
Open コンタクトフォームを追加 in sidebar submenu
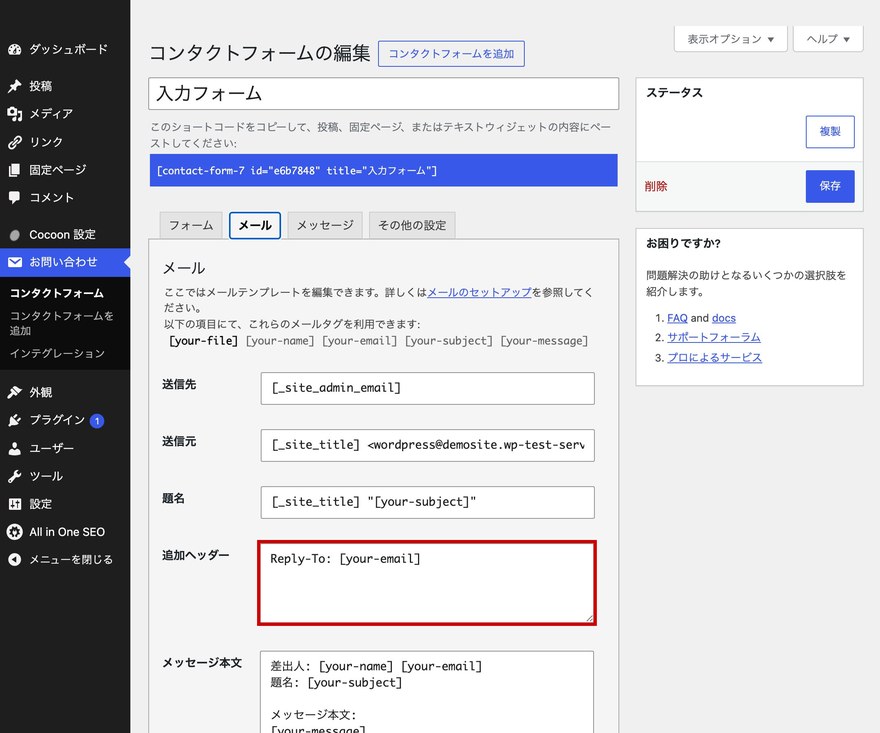tap(61, 323)
